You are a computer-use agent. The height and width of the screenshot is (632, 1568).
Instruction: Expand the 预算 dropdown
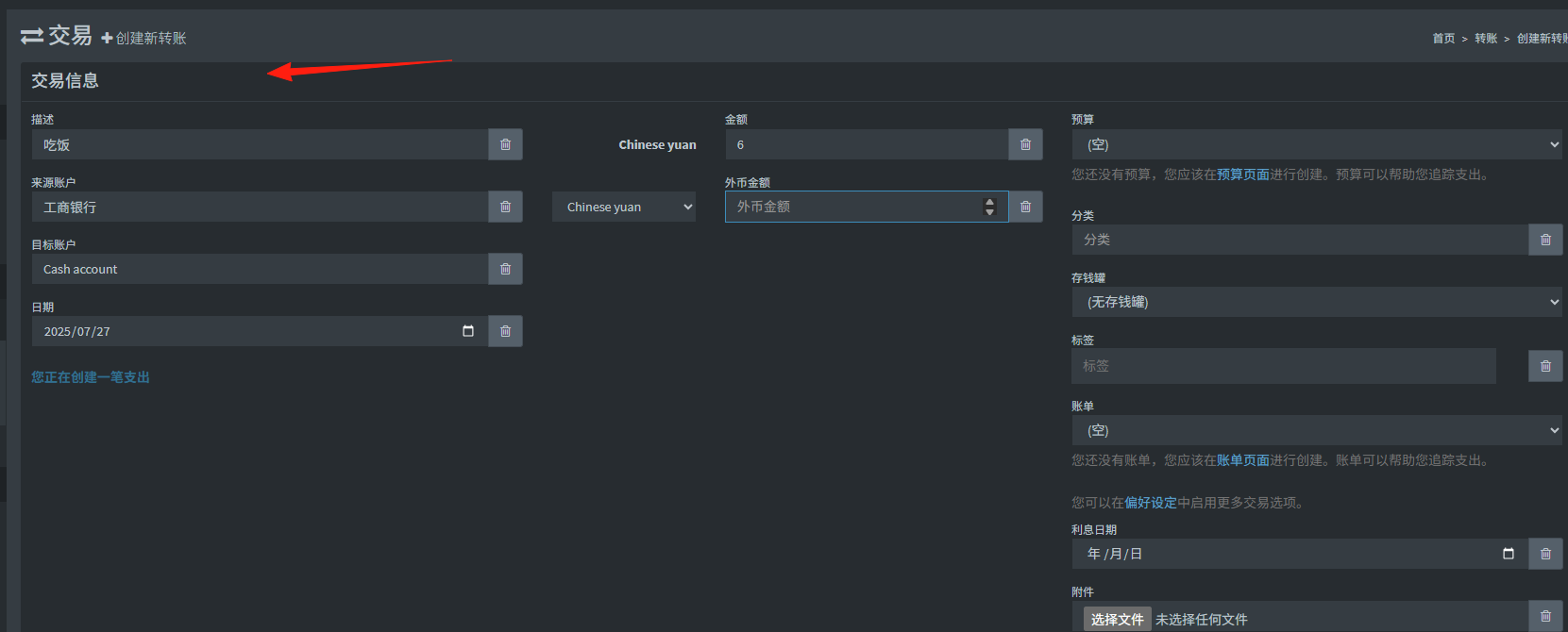tap(1317, 144)
